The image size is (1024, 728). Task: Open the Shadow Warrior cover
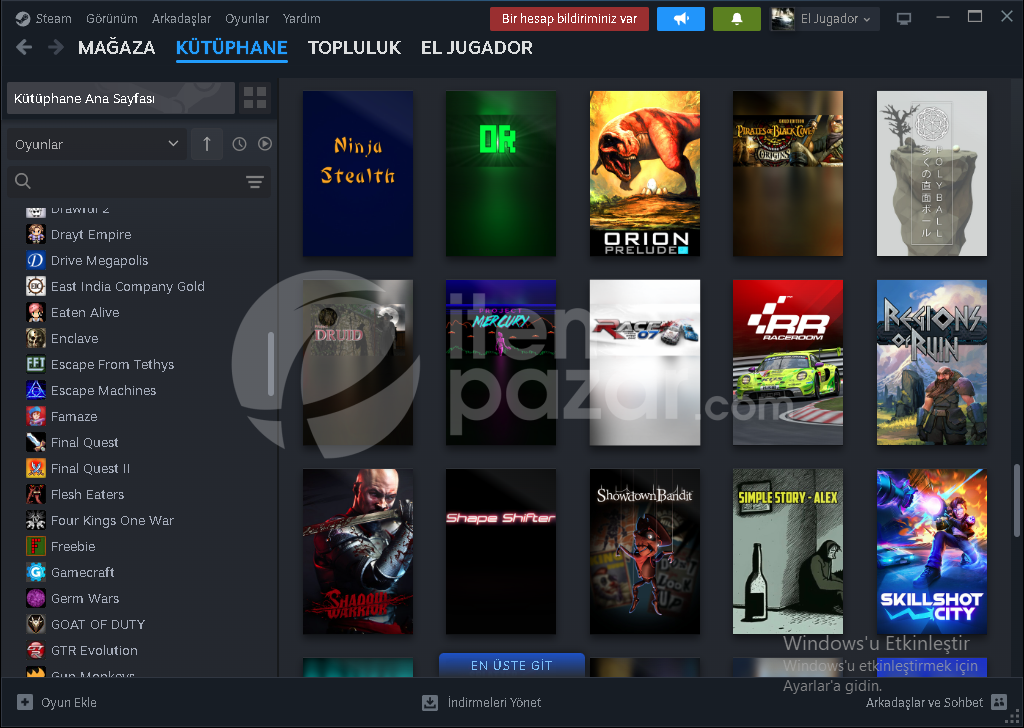(358, 552)
